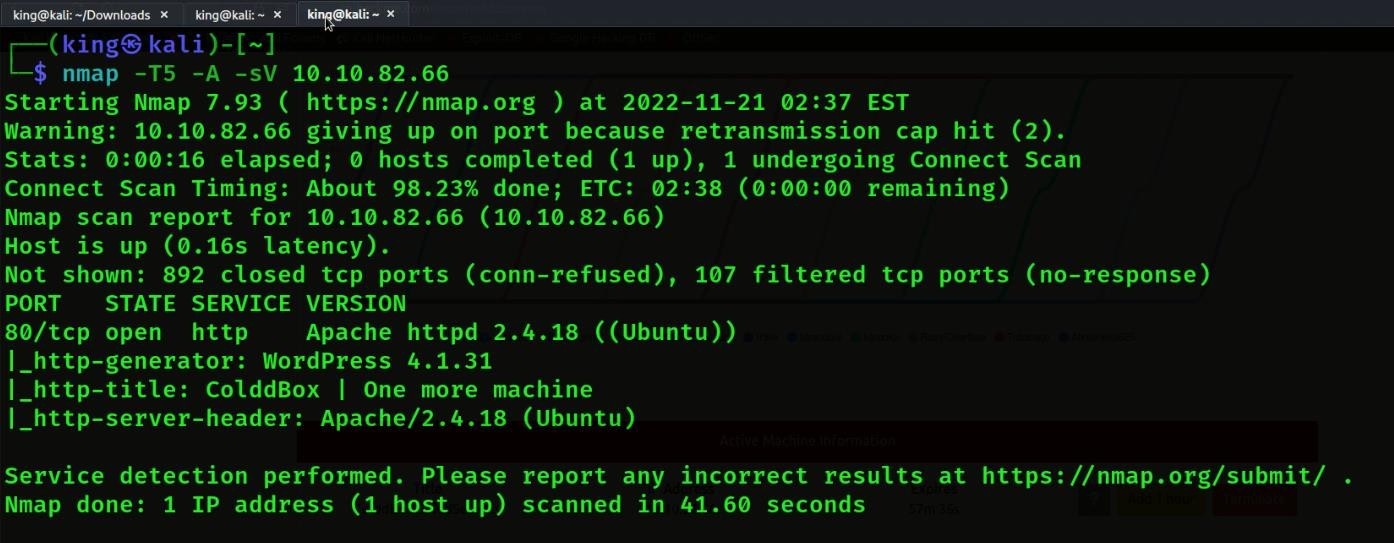Click the WordPress 4.1.31 generator text

coord(377,361)
